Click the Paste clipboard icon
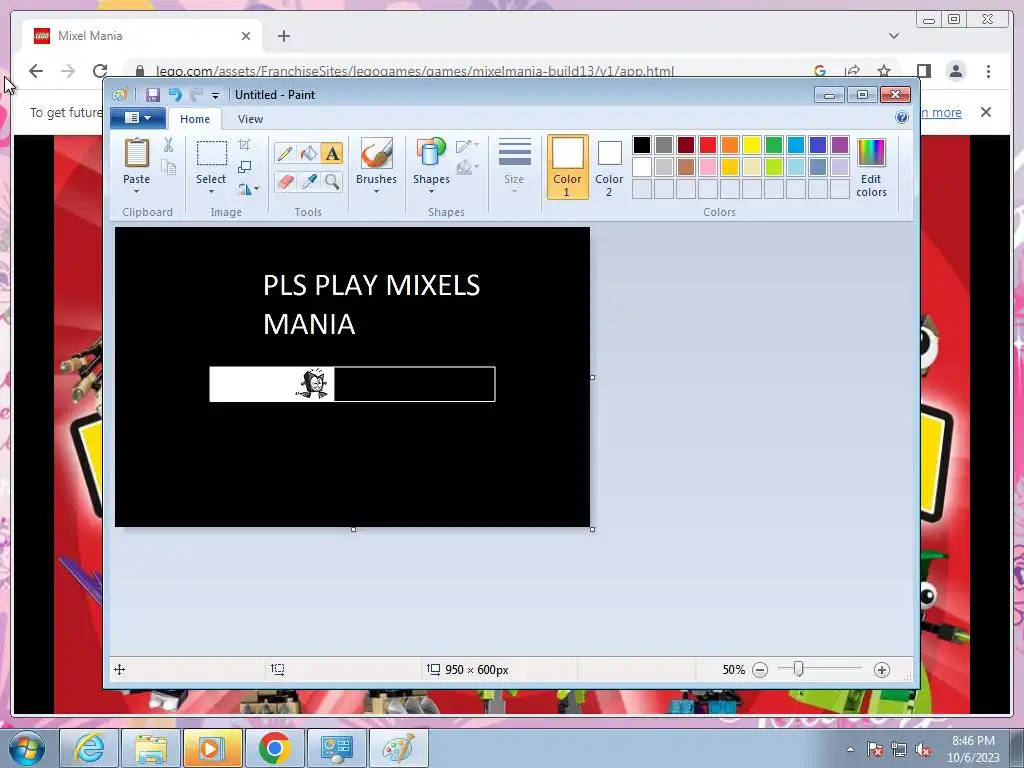The height and width of the screenshot is (768, 1024). (x=136, y=153)
